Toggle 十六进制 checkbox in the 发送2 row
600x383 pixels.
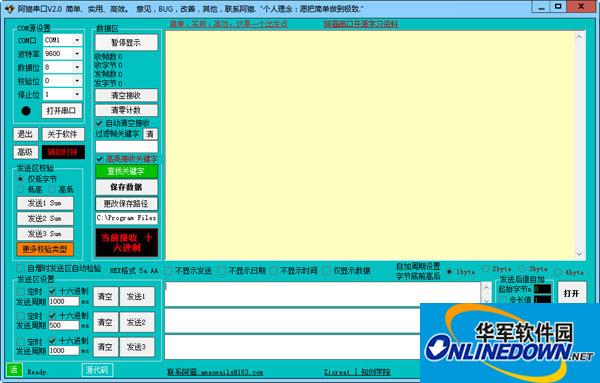point(52,316)
